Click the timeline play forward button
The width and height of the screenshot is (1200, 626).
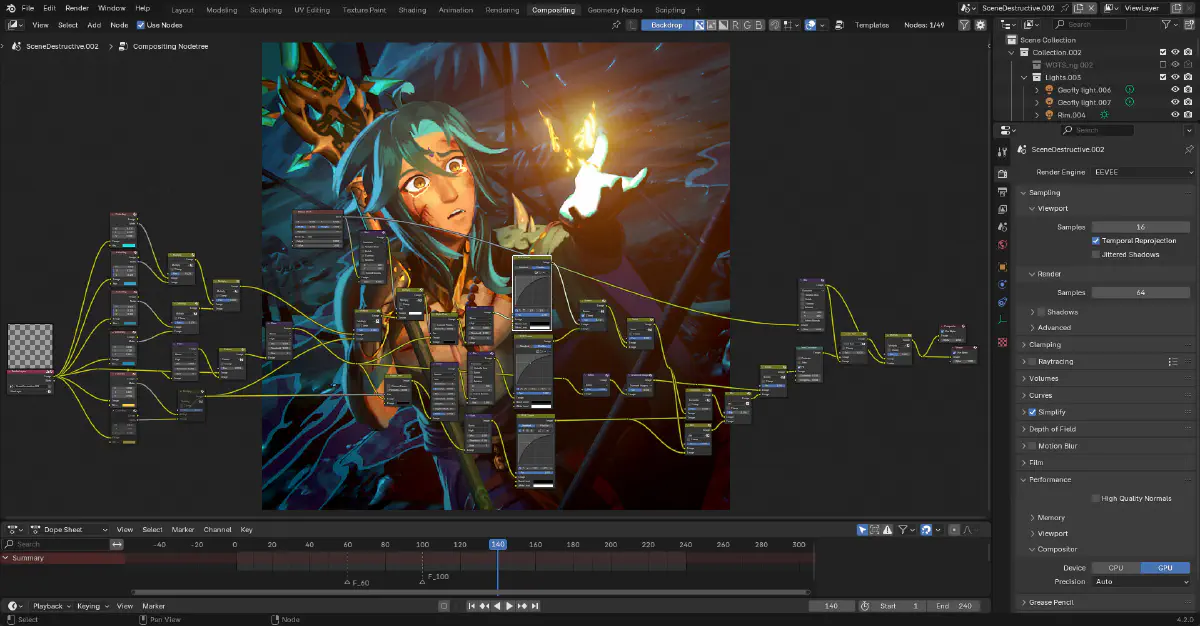point(510,606)
